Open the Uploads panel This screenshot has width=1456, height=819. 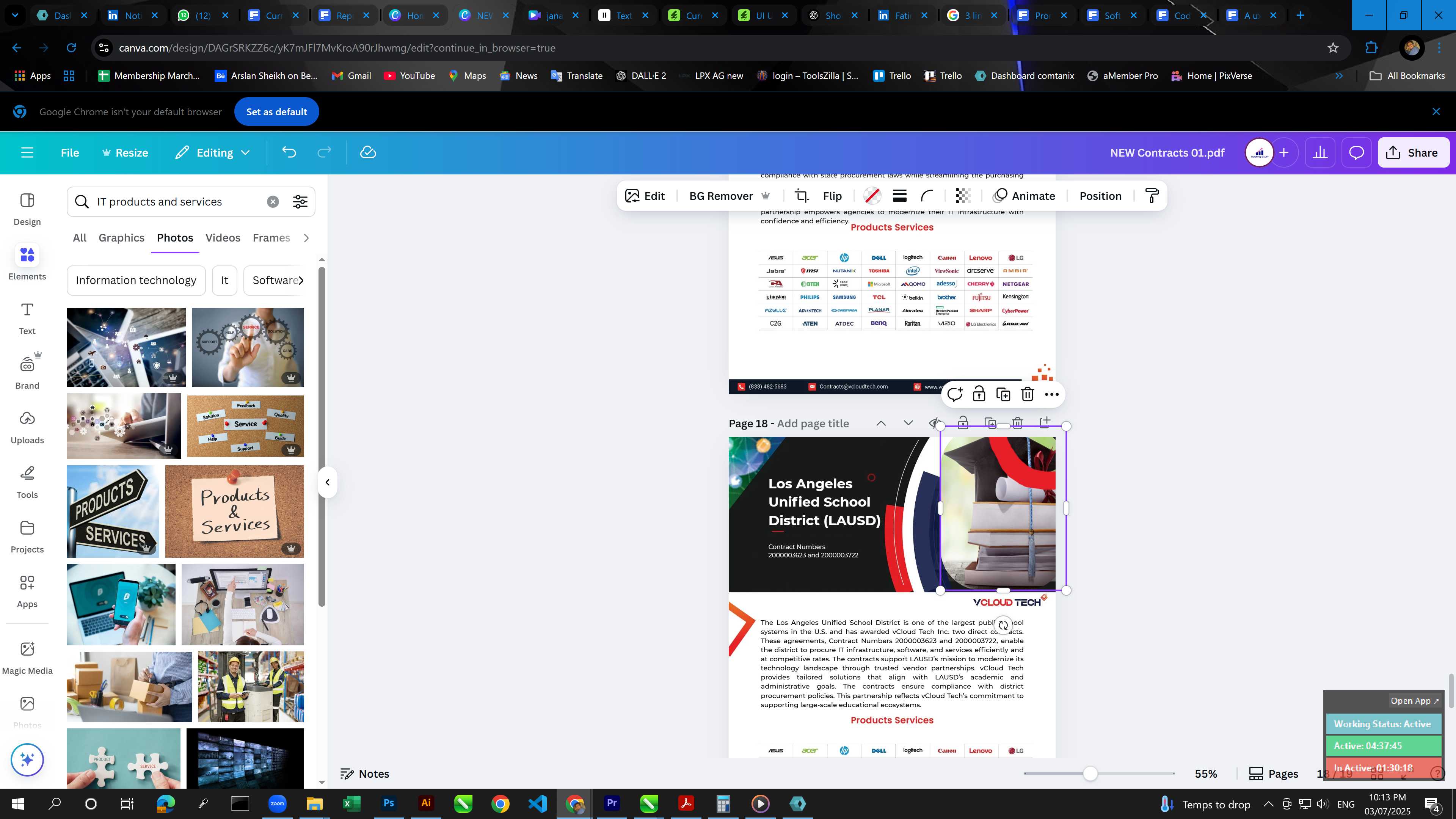[27, 428]
